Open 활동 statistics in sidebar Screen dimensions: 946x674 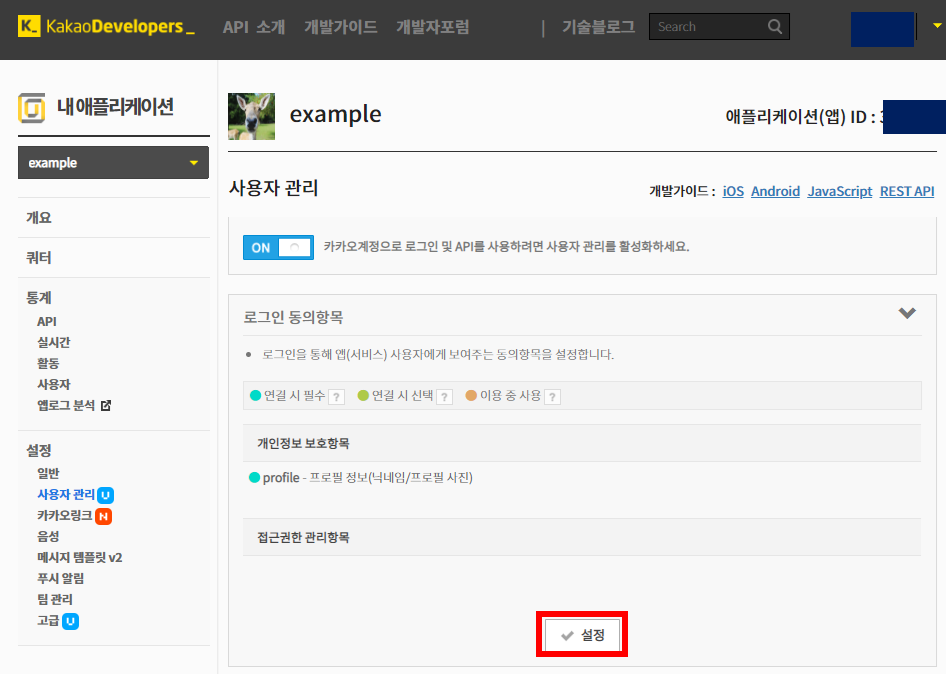[x=48, y=363]
